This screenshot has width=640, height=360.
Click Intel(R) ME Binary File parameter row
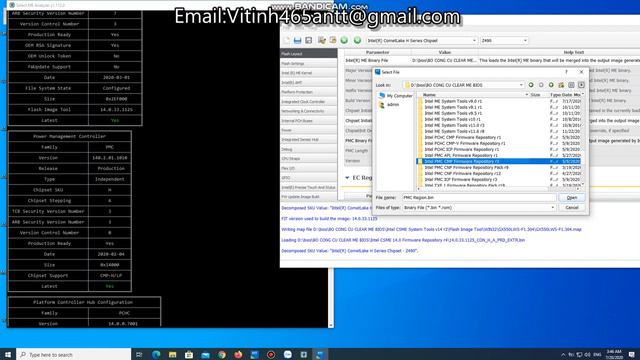click(x=492, y=60)
